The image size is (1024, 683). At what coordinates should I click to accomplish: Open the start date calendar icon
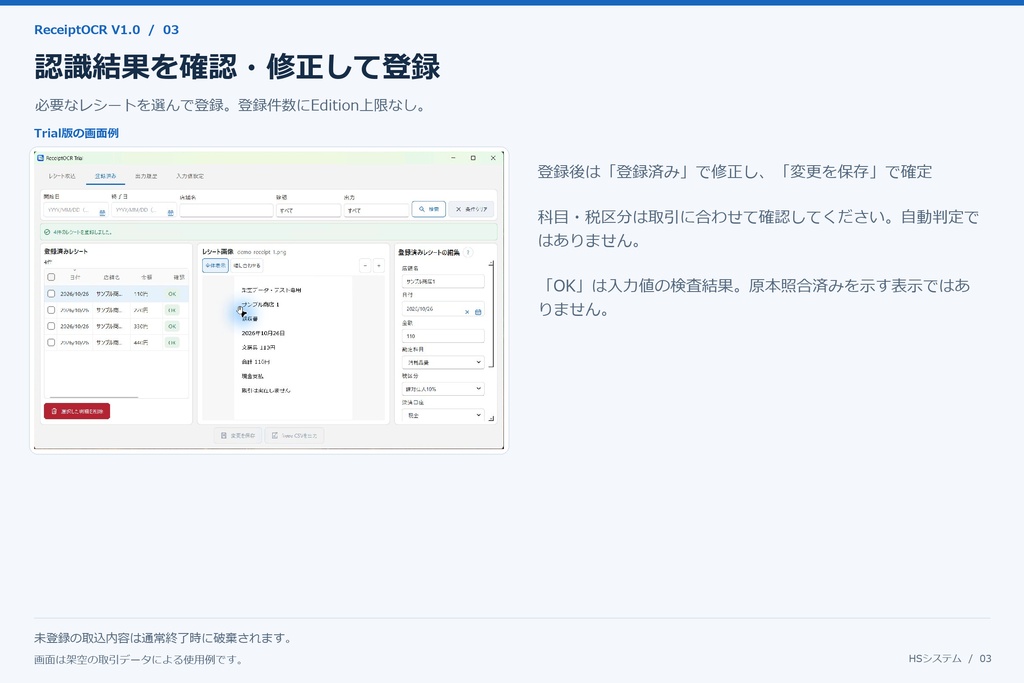[x=102, y=212]
